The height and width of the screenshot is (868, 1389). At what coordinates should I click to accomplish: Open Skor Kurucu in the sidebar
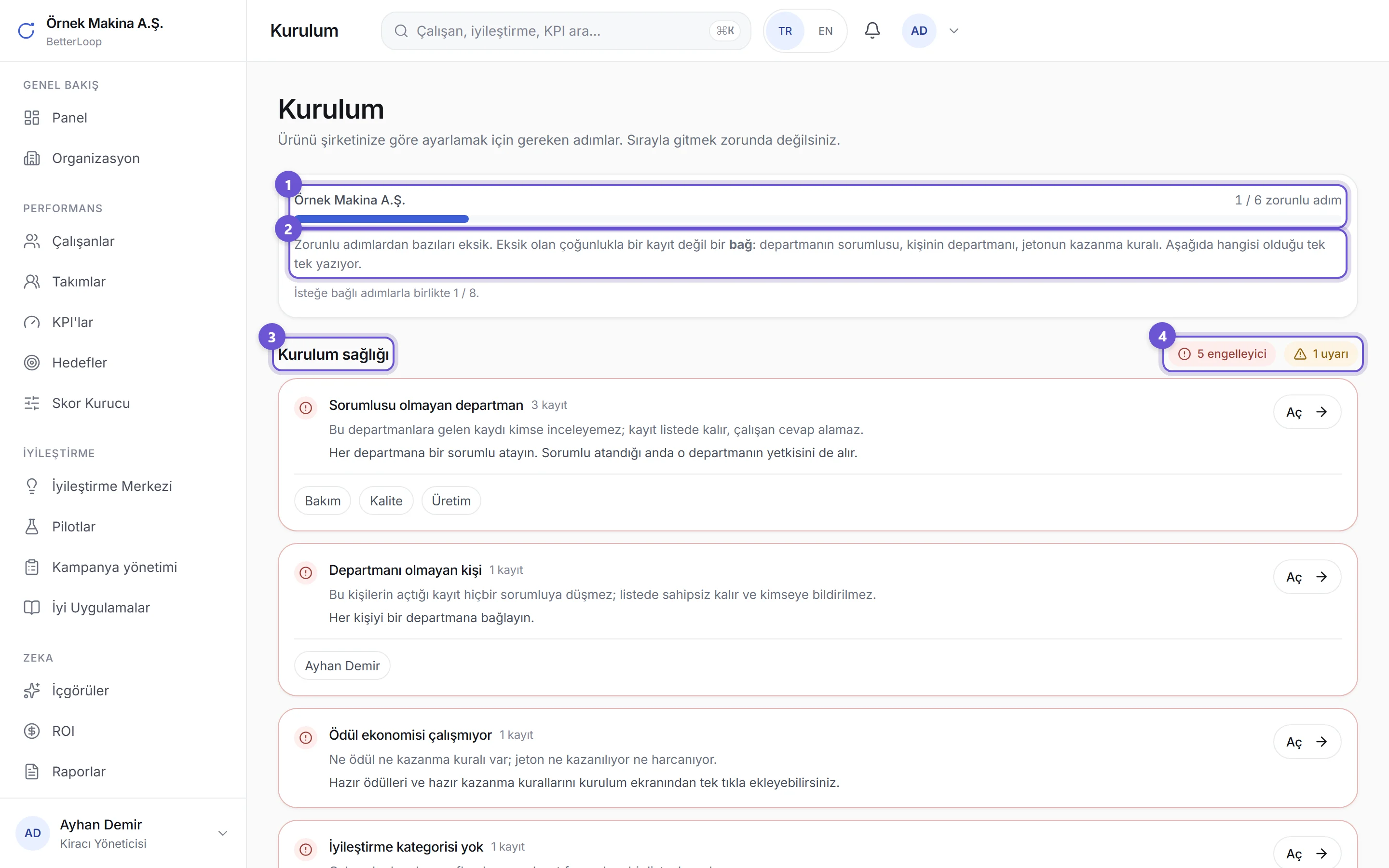tap(123, 404)
